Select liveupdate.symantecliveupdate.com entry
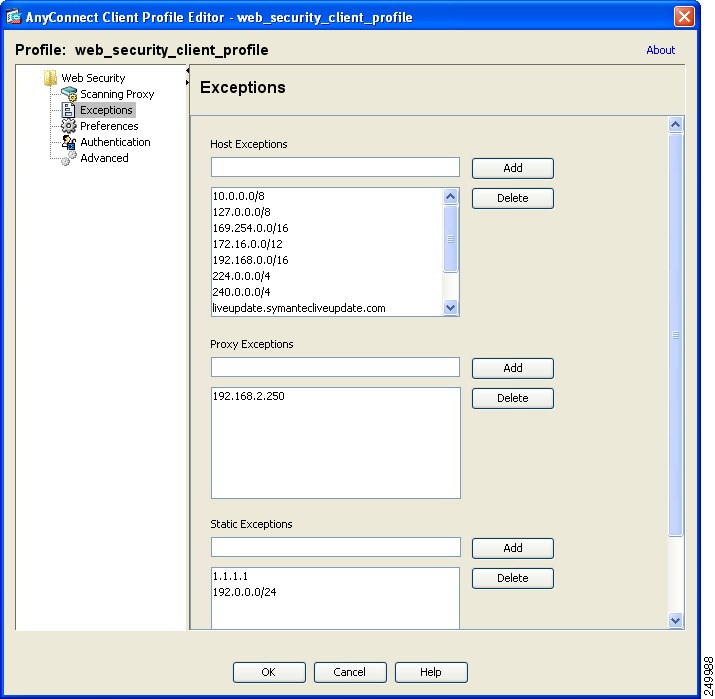Screen dimensions: 715x699 [x=327, y=308]
